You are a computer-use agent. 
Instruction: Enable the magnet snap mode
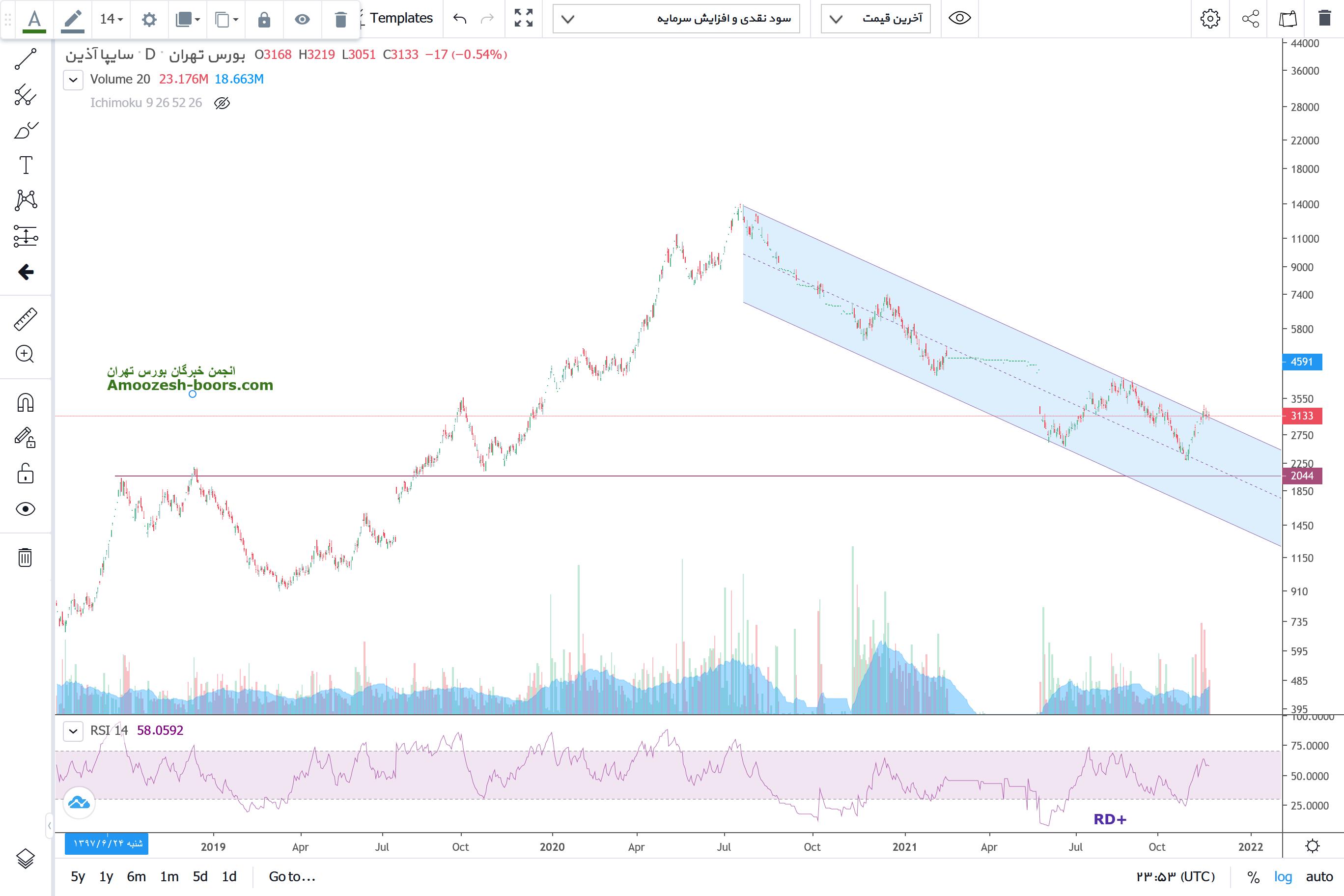pos(25,403)
